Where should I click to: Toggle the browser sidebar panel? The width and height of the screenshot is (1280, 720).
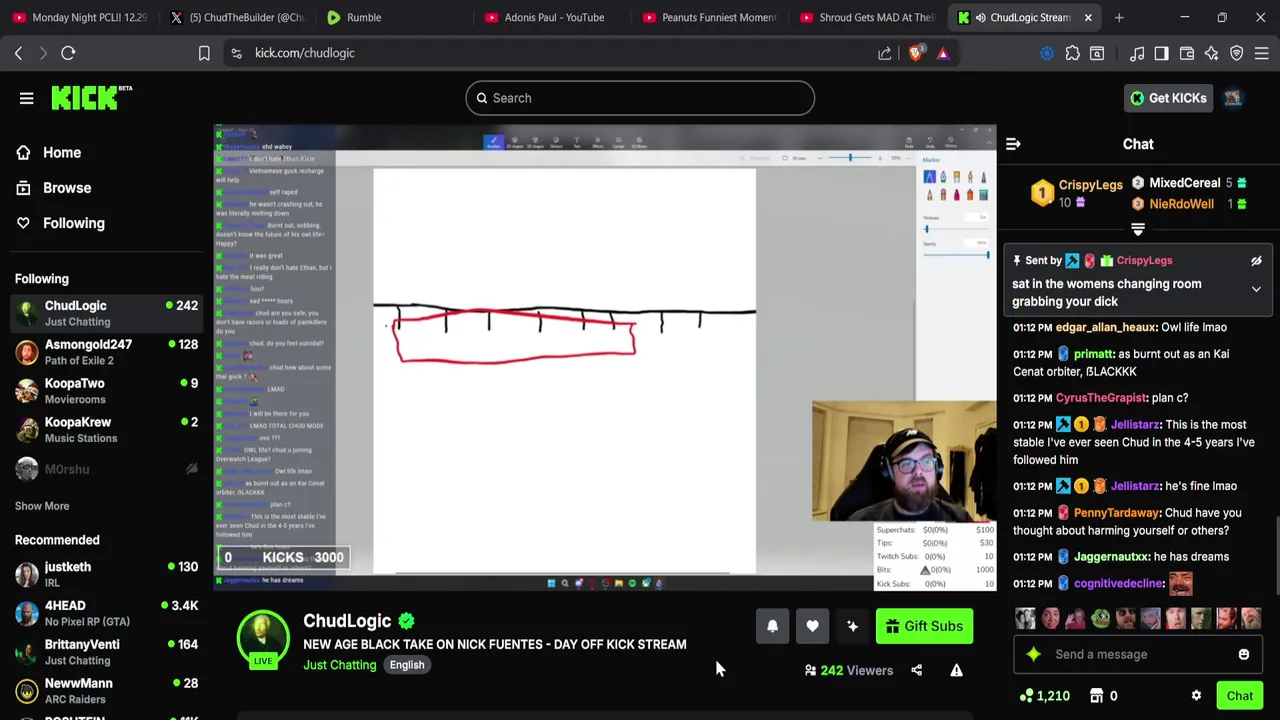1161,53
